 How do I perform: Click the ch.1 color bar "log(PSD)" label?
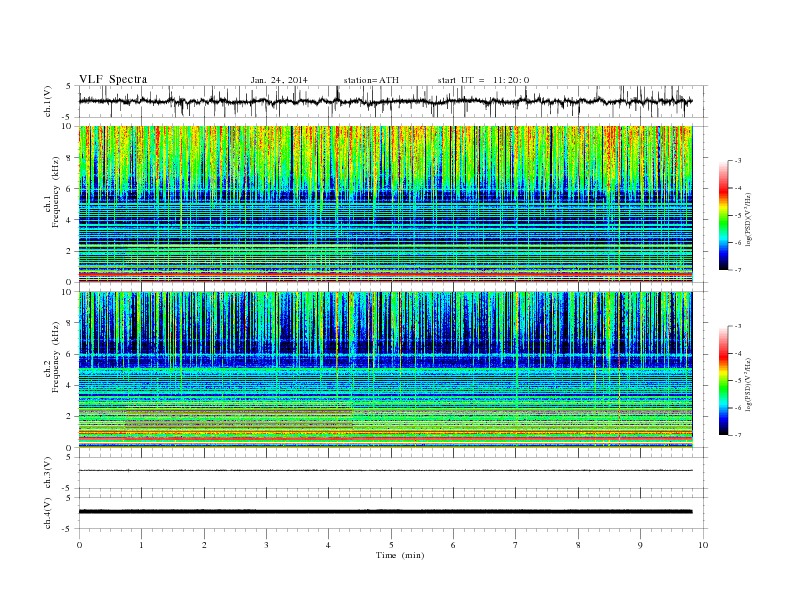[x=749, y=220]
